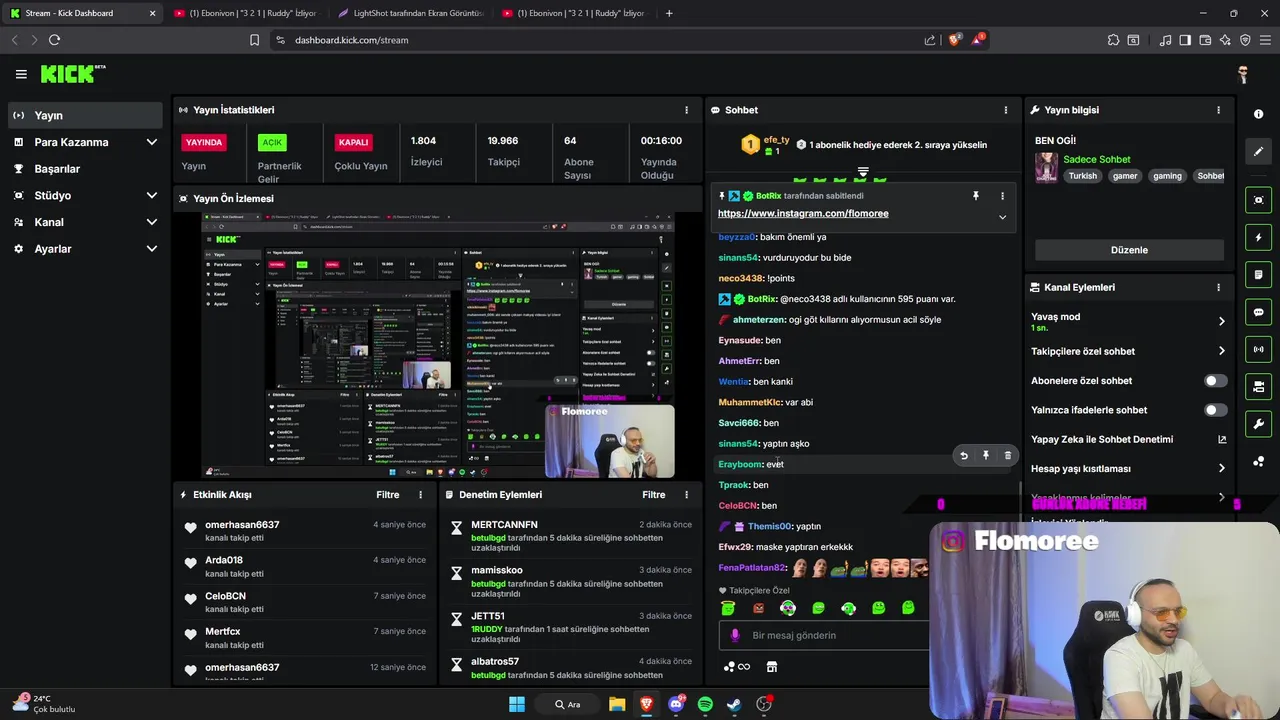Screen dimensions: 1280x720
Task: Go to Yayın in the sidebar
Action: point(84,115)
